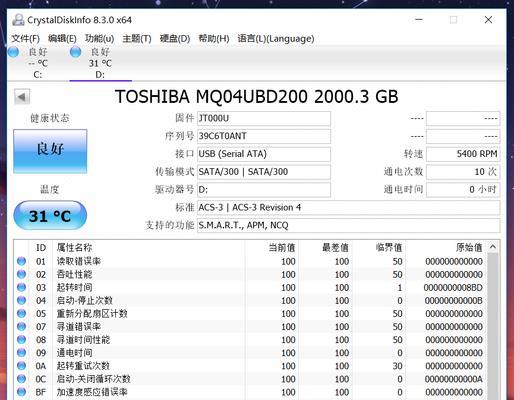Click status orb for attribute 07 寻道错误率

point(21,326)
